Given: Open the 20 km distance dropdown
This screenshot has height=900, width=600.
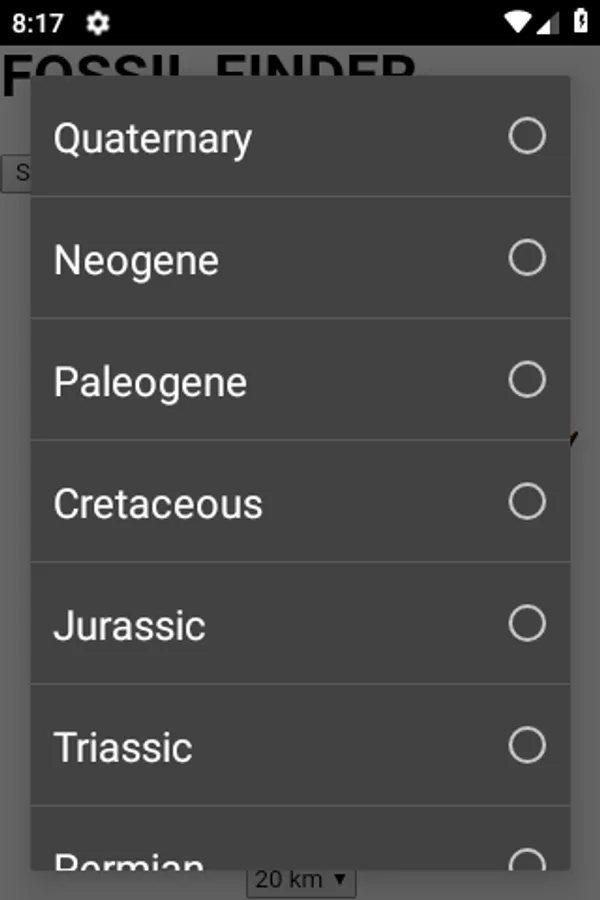Looking at the screenshot, I should pyautogui.click(x=300, y=881).
